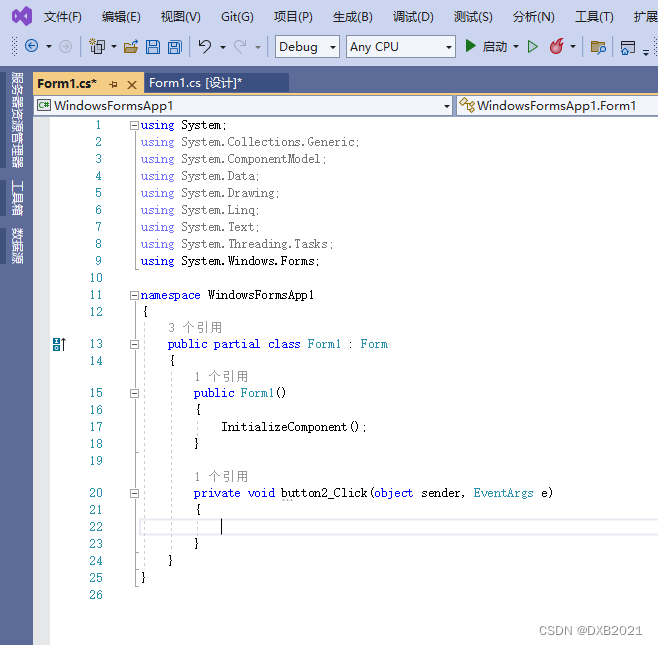
Task: Open dropdown arrow beside New Project icon
Action: 114,47
